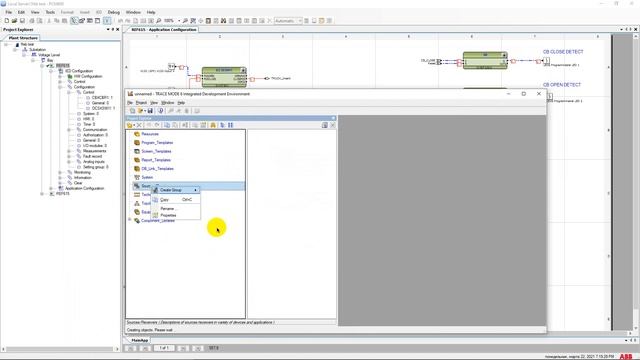Click green function block near canvas top left
This screenshot has height=360, width=640.
(x=224, y=78)
